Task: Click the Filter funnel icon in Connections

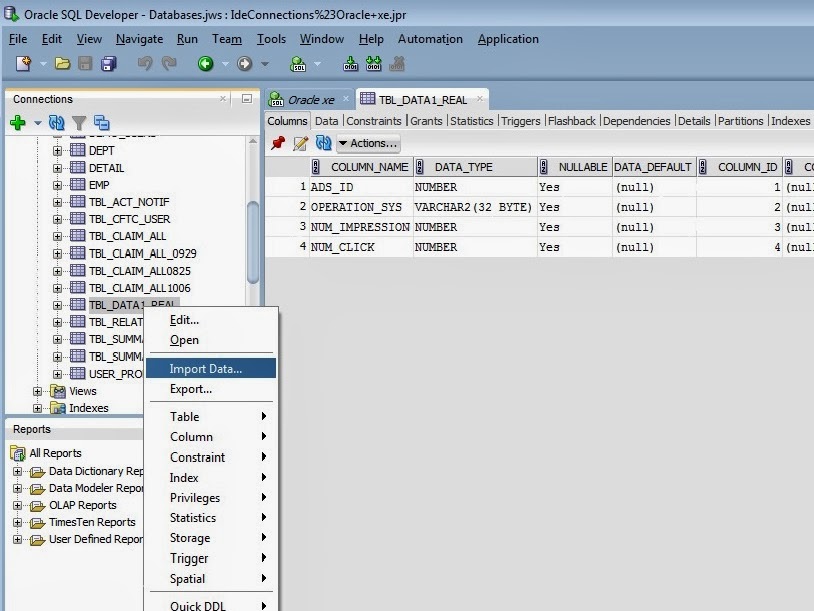Action: tap(79, 123)
